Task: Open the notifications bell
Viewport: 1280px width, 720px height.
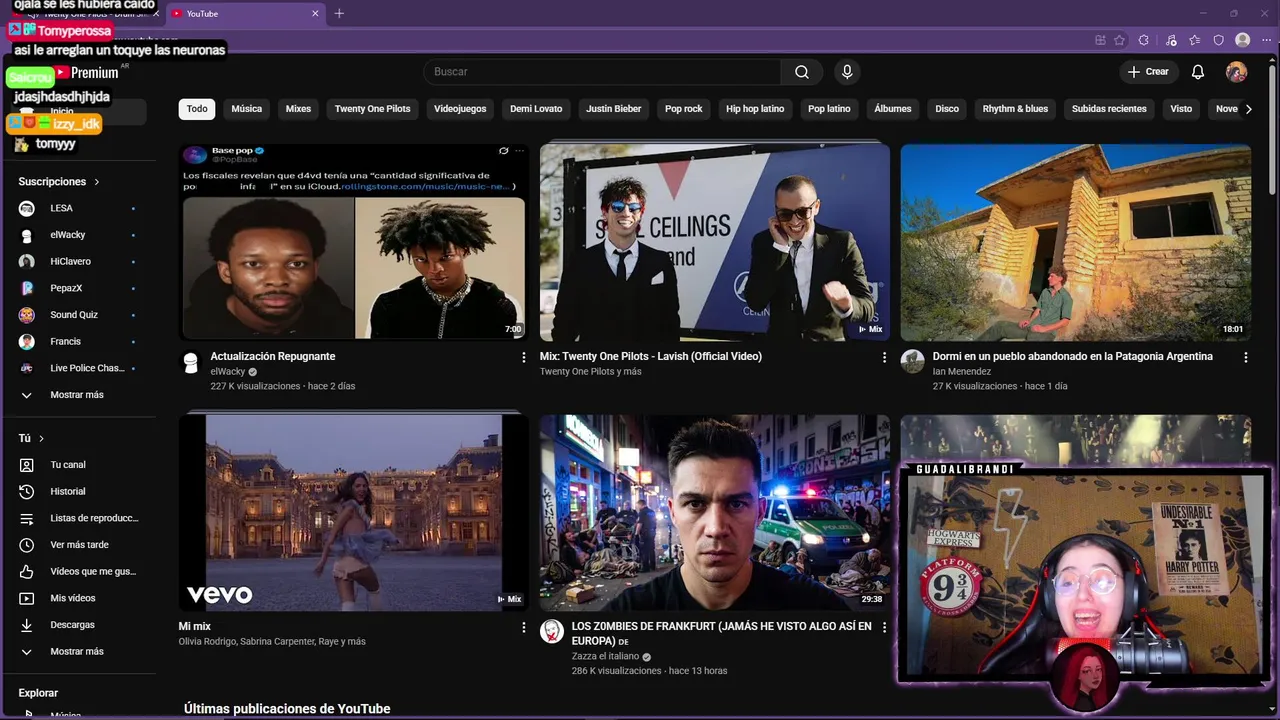Action: [1198, 72]
